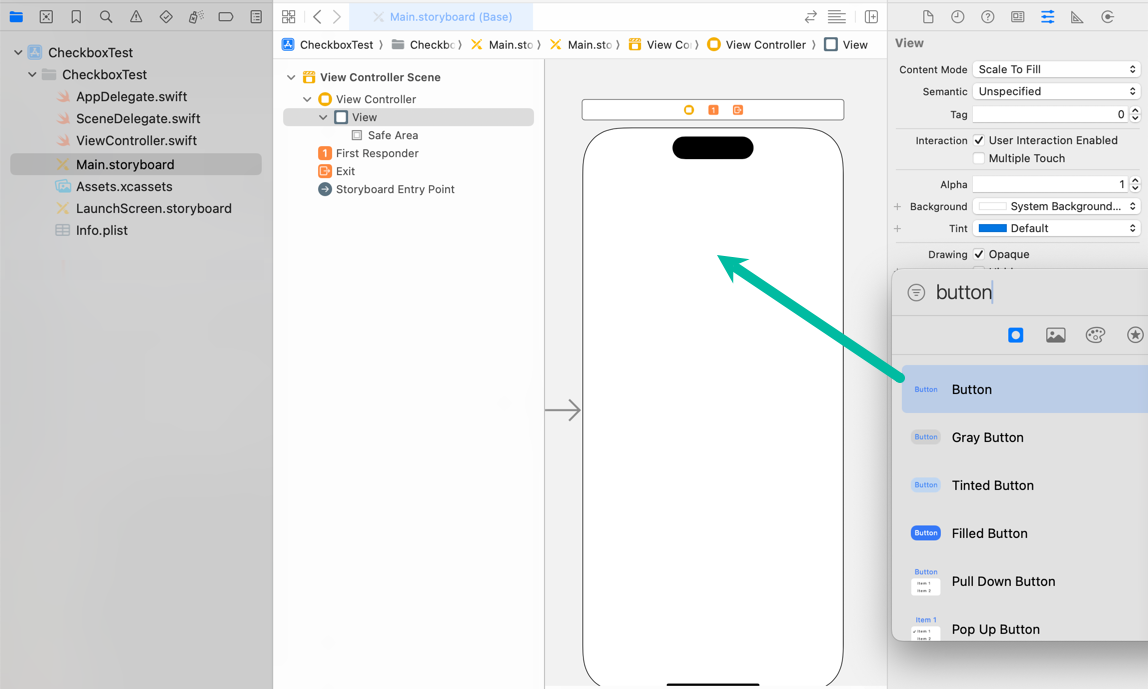Show image media library tab

pyautogui.click(x=1055, y=335)
